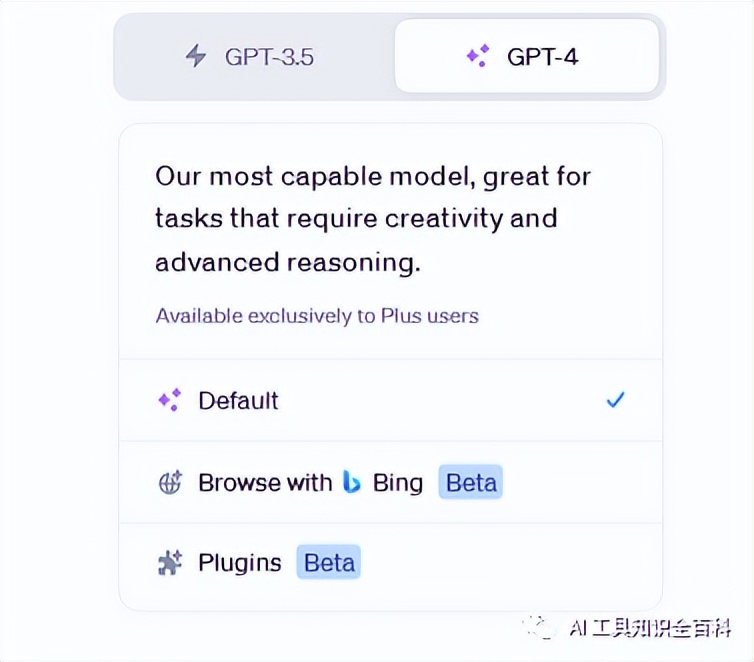Image resolution: width=754 pixels, height=662 pixels.
Task: Click the blue Bing logo
Action: point(352,482)
